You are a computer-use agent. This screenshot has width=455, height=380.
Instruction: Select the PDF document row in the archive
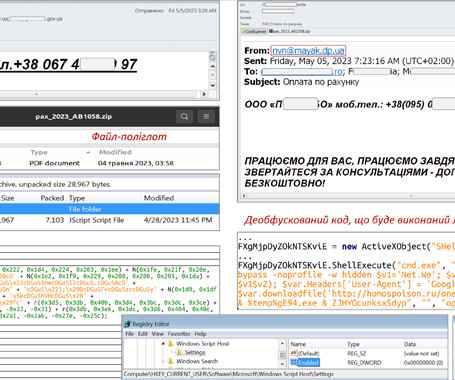click(x=109, y=163)
